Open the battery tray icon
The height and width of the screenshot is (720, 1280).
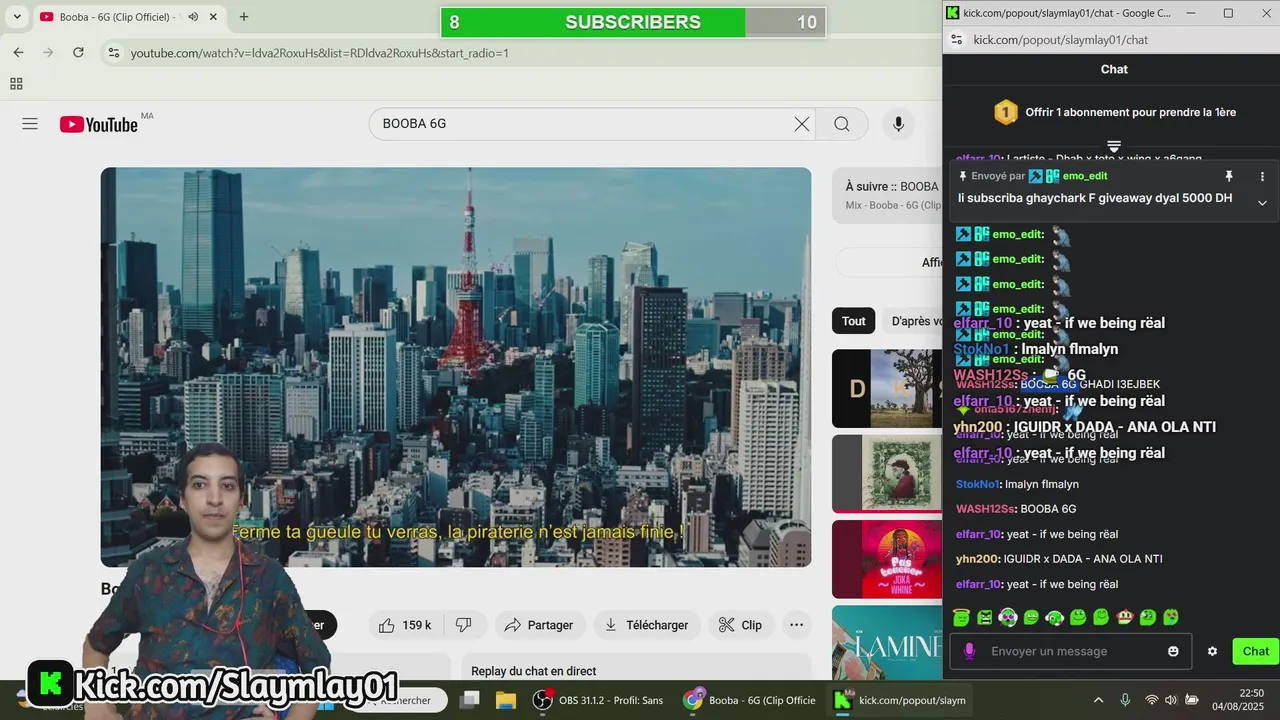(x=1192, y=700)
